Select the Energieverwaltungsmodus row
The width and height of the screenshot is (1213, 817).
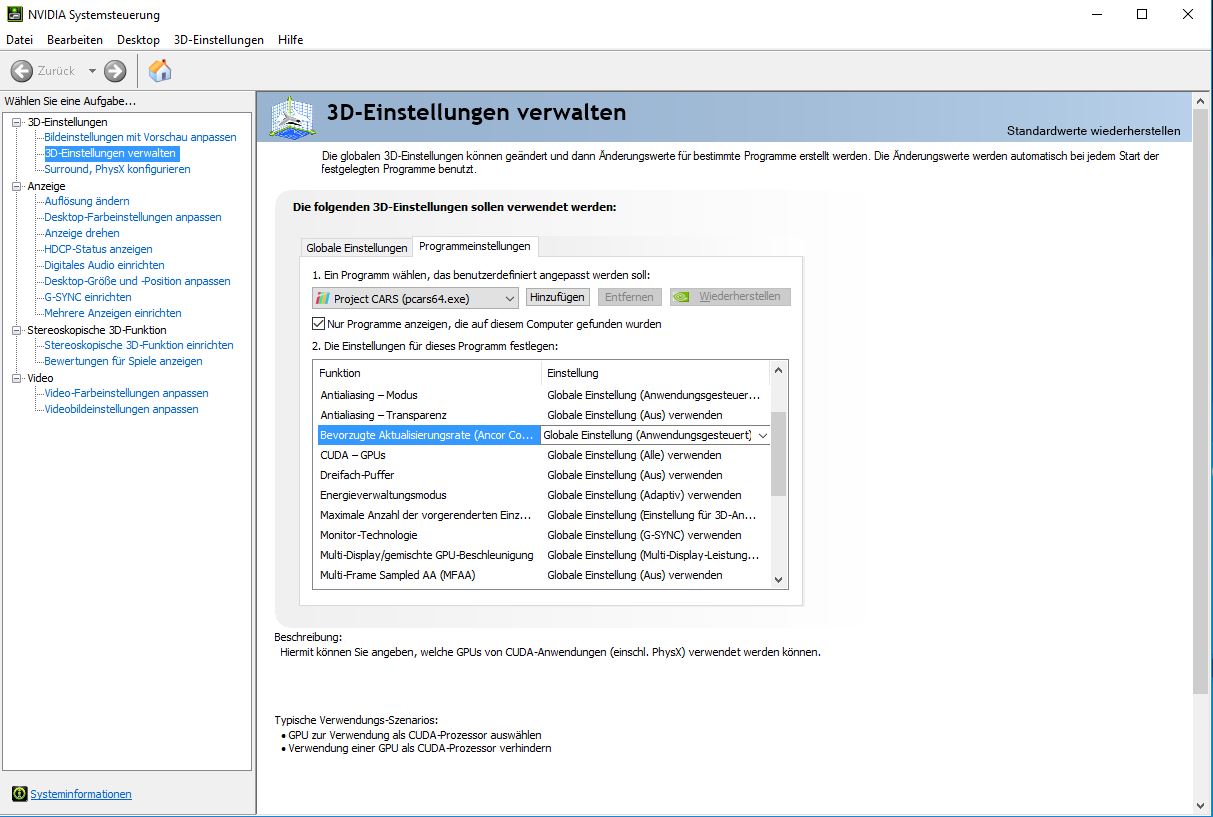542,495
